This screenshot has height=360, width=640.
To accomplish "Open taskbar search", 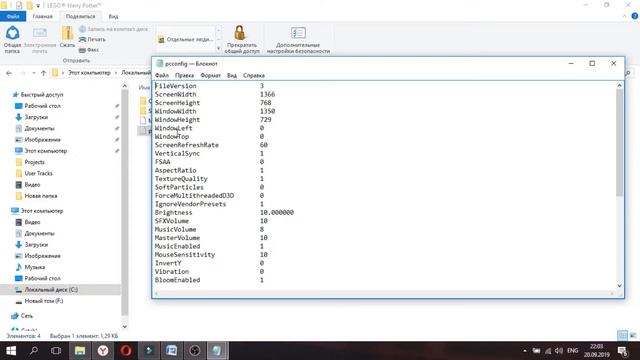I will [34, 351].
